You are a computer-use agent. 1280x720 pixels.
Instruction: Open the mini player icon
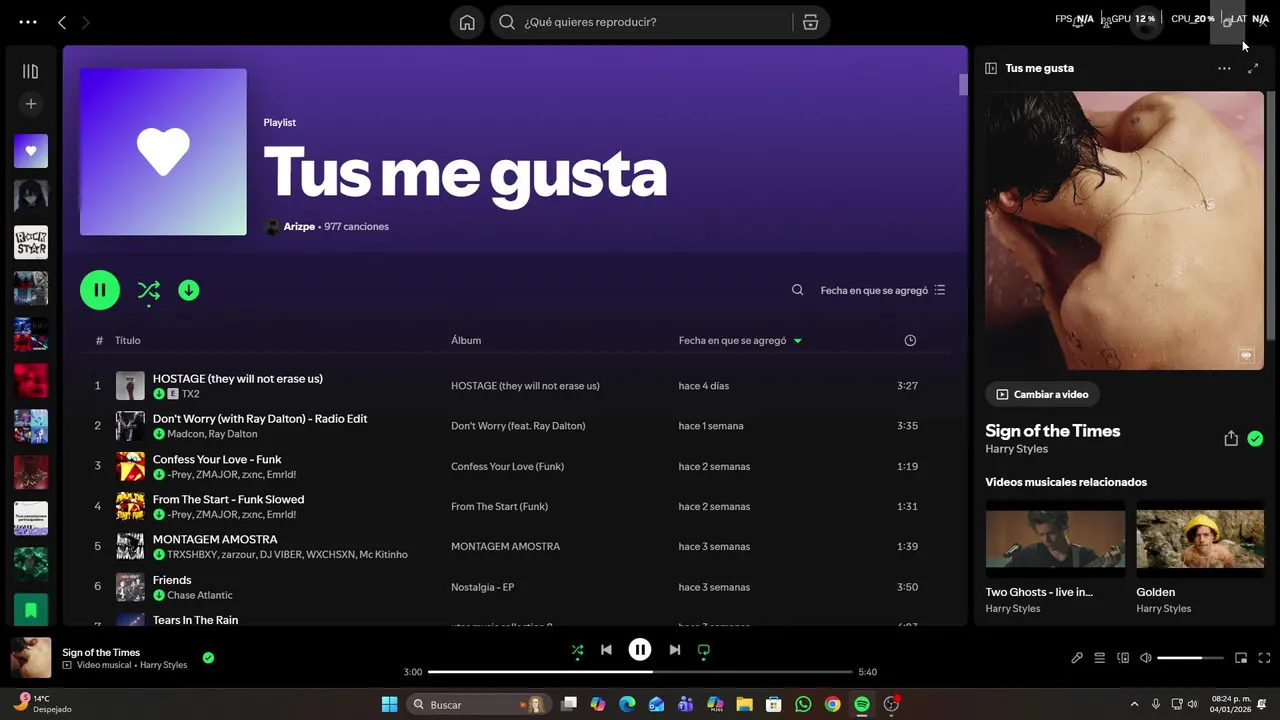(x=1241, y=658)
